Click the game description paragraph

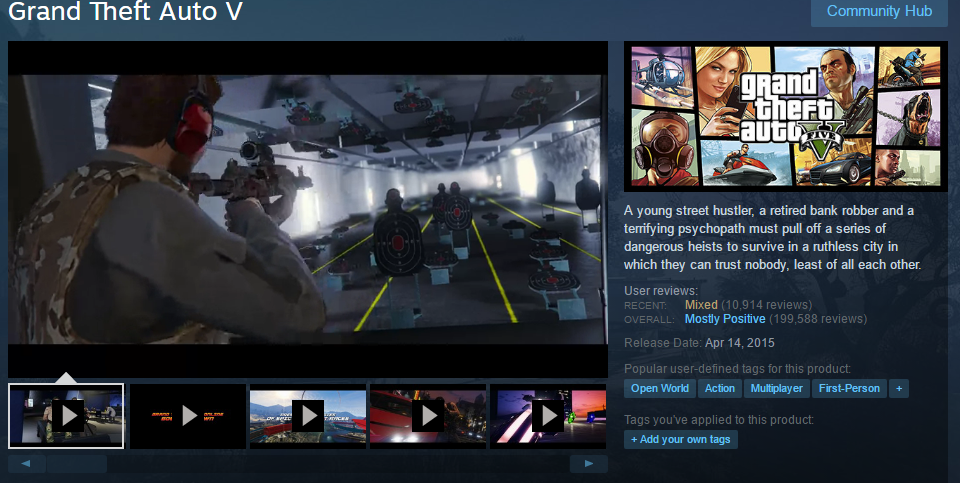click(x=773, y=238)
